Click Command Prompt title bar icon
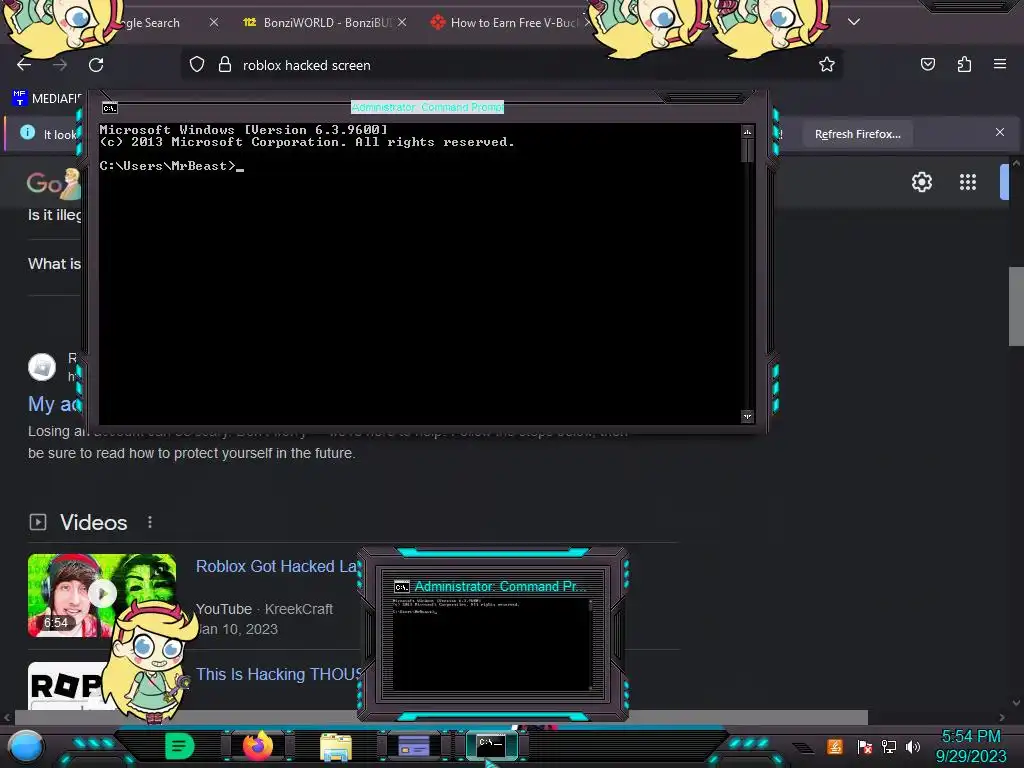Screen dimensions: 1024x768 [110, 108]
